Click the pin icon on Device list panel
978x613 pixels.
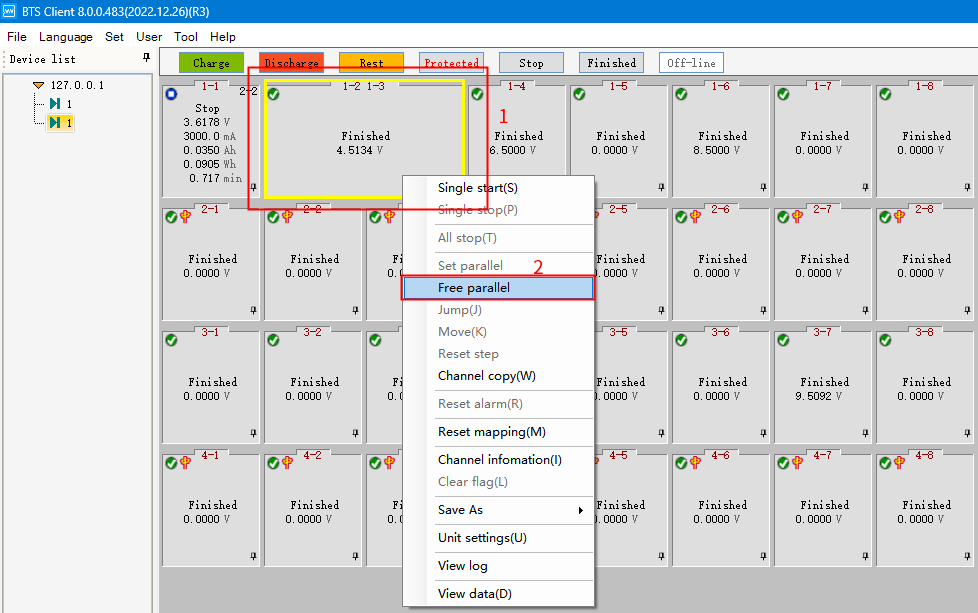[146, 58]
